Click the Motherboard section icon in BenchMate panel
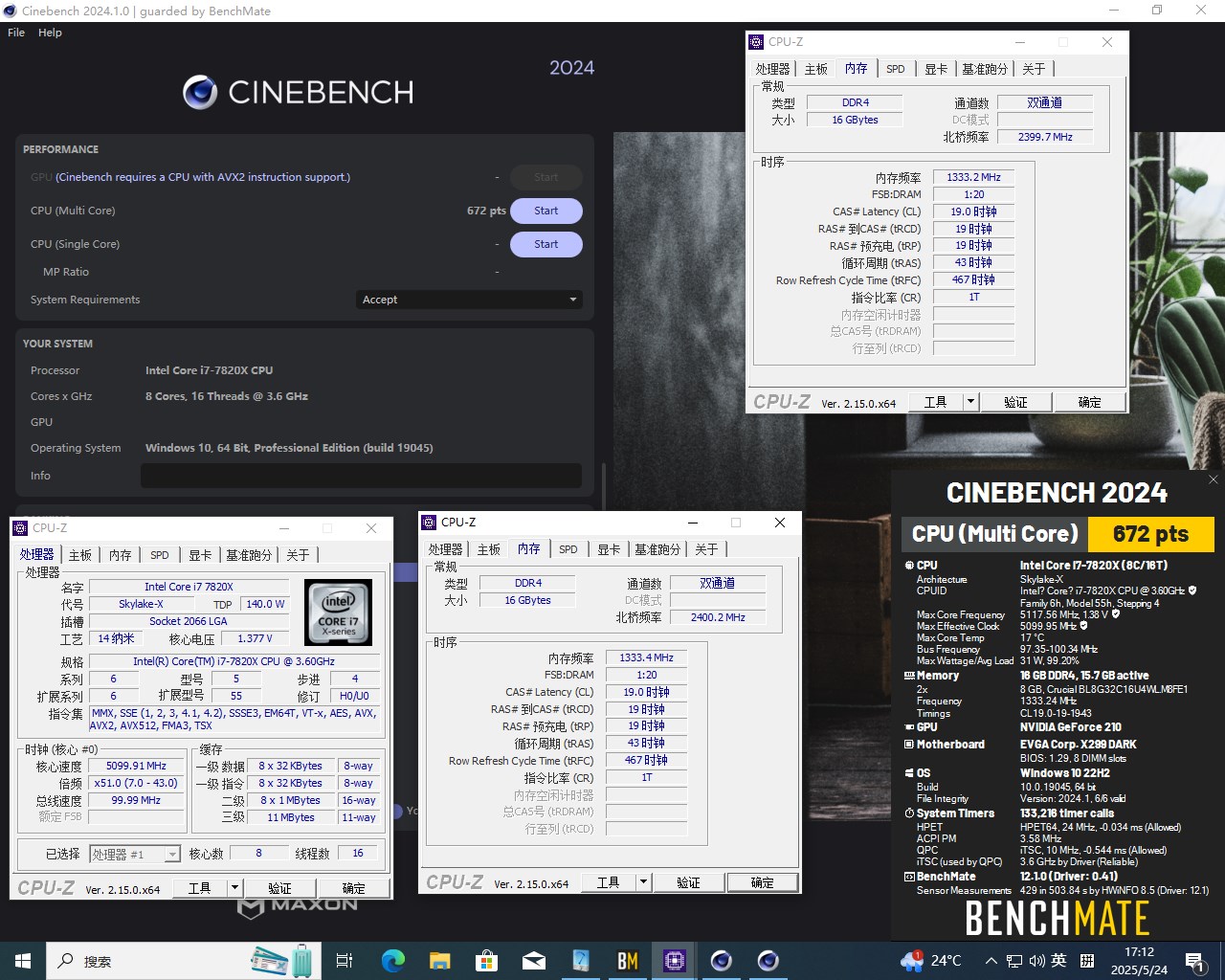Image resolution: width=1225 pixels, height=980 pixels. pyautogui.click(x=909, y=745)
